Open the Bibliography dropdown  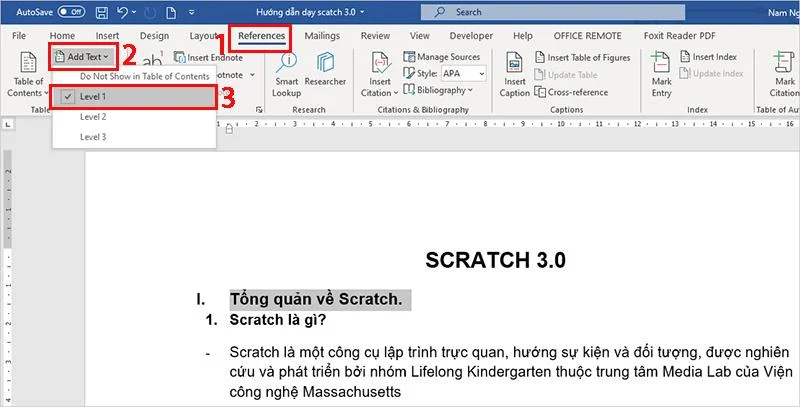[x=438, y=90]
